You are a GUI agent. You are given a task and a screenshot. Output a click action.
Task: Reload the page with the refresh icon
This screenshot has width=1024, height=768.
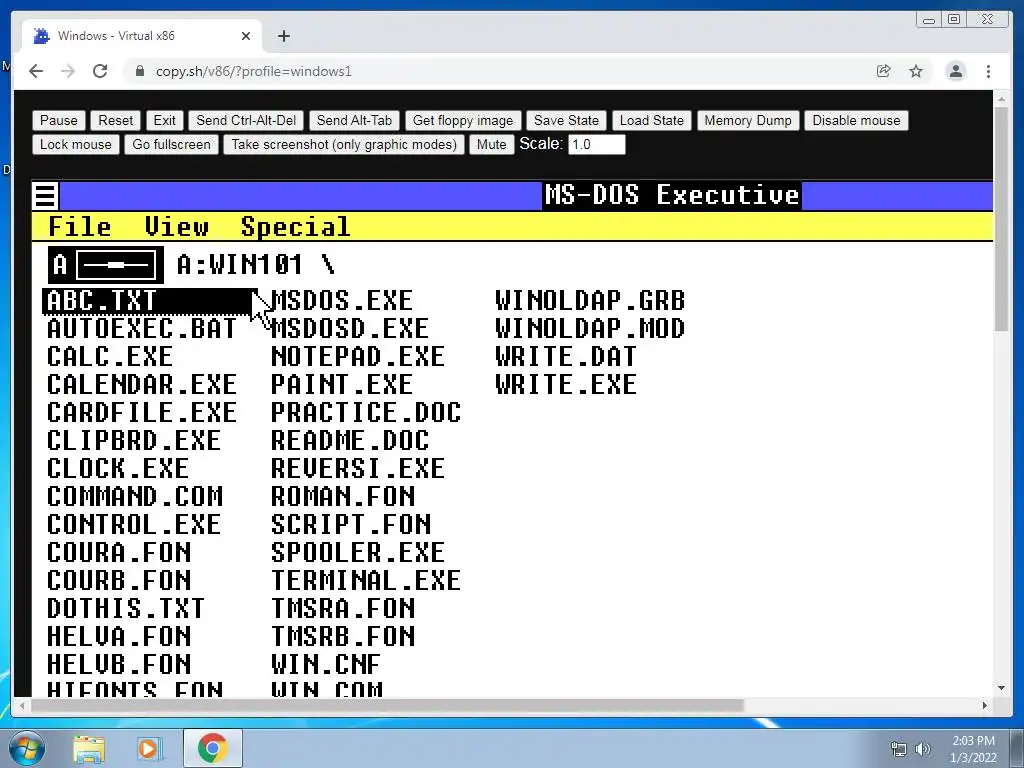tap(100, 71)
